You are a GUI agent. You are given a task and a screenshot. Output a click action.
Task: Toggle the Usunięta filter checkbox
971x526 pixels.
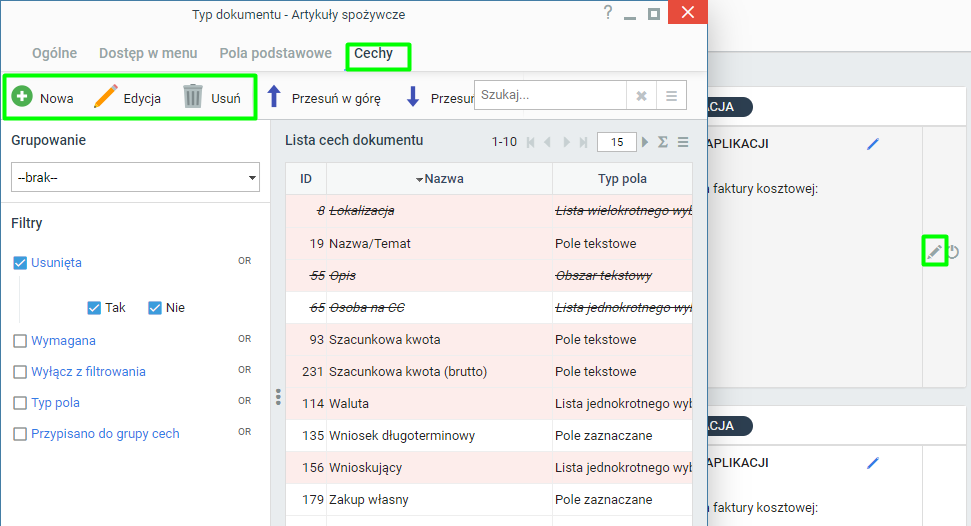[20, 263]
